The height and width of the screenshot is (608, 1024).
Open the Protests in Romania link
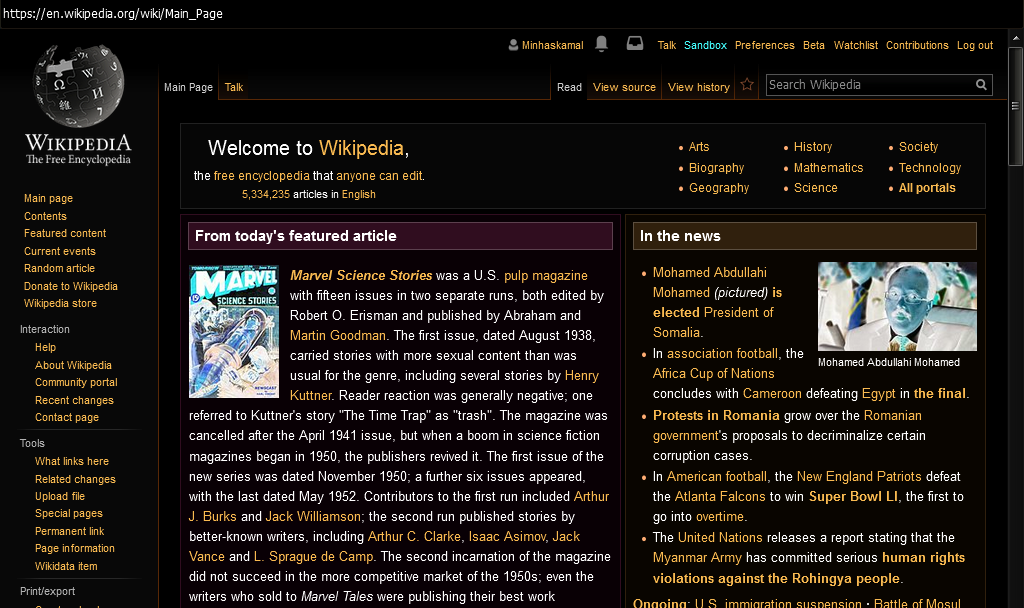716,415
